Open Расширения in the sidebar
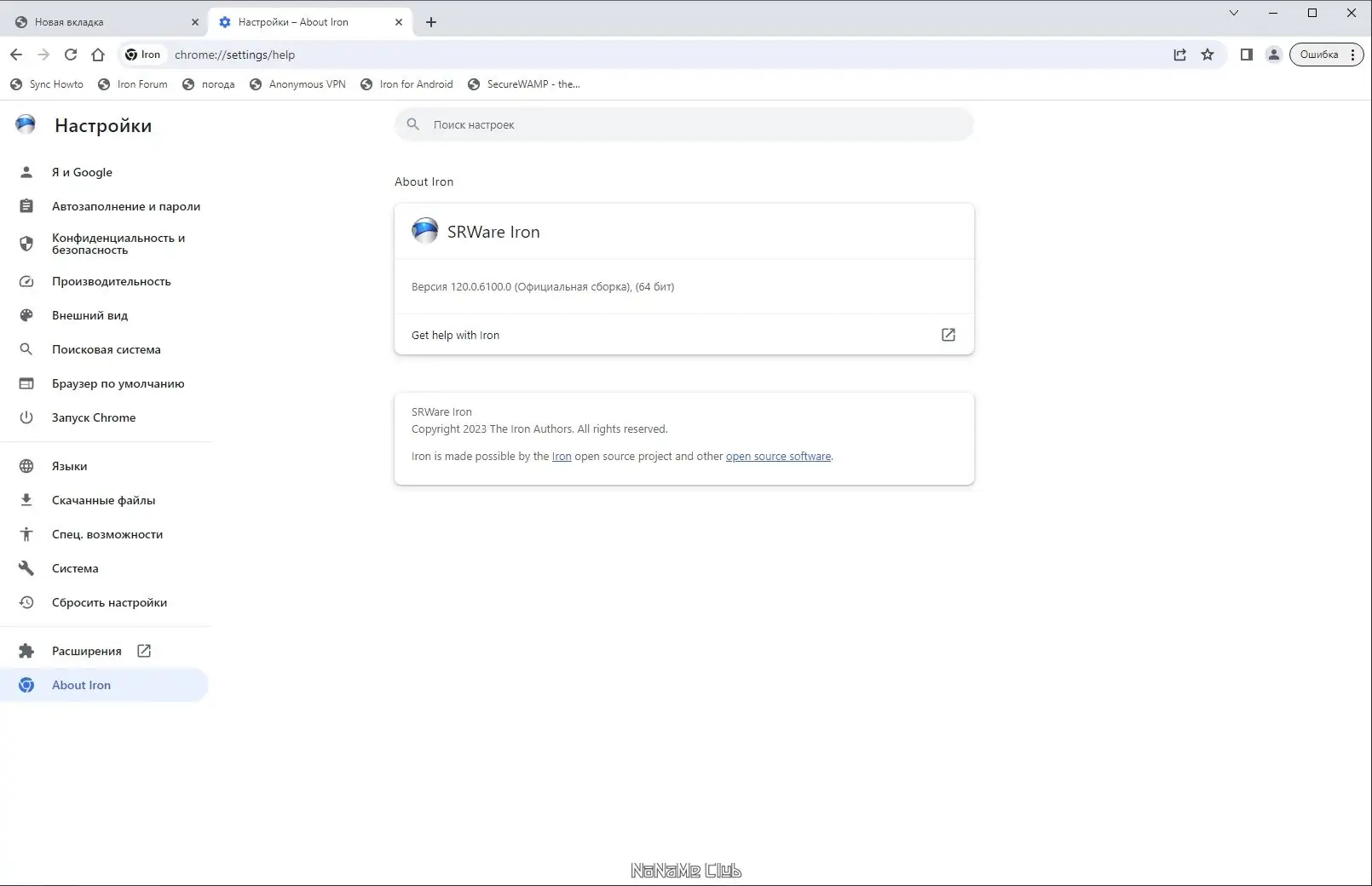 click(105, 651)
